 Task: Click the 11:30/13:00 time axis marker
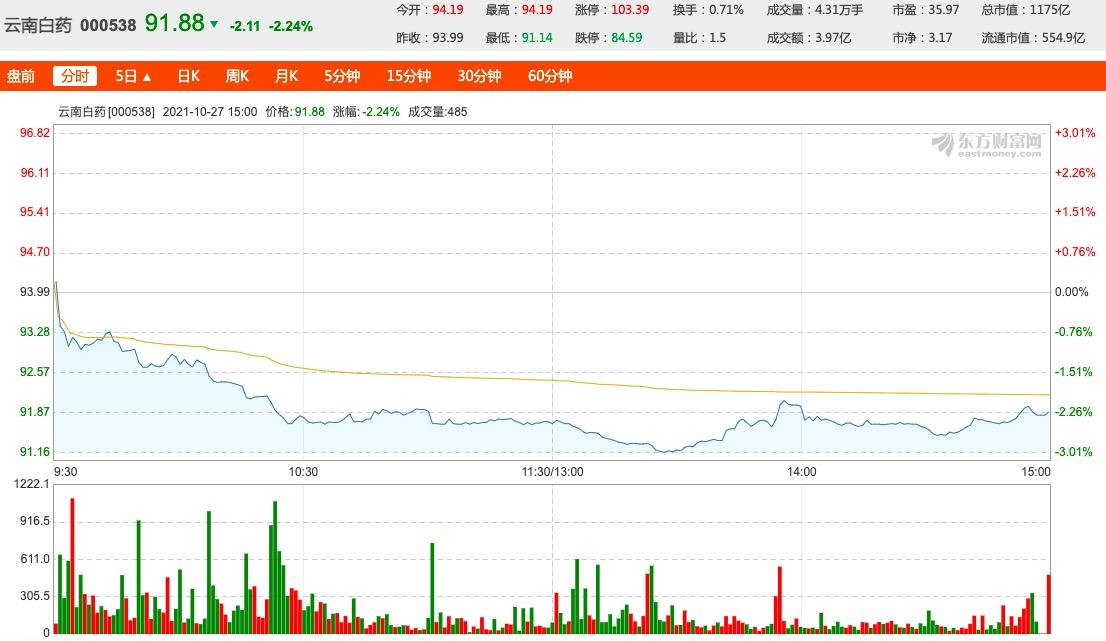point(552,472)
